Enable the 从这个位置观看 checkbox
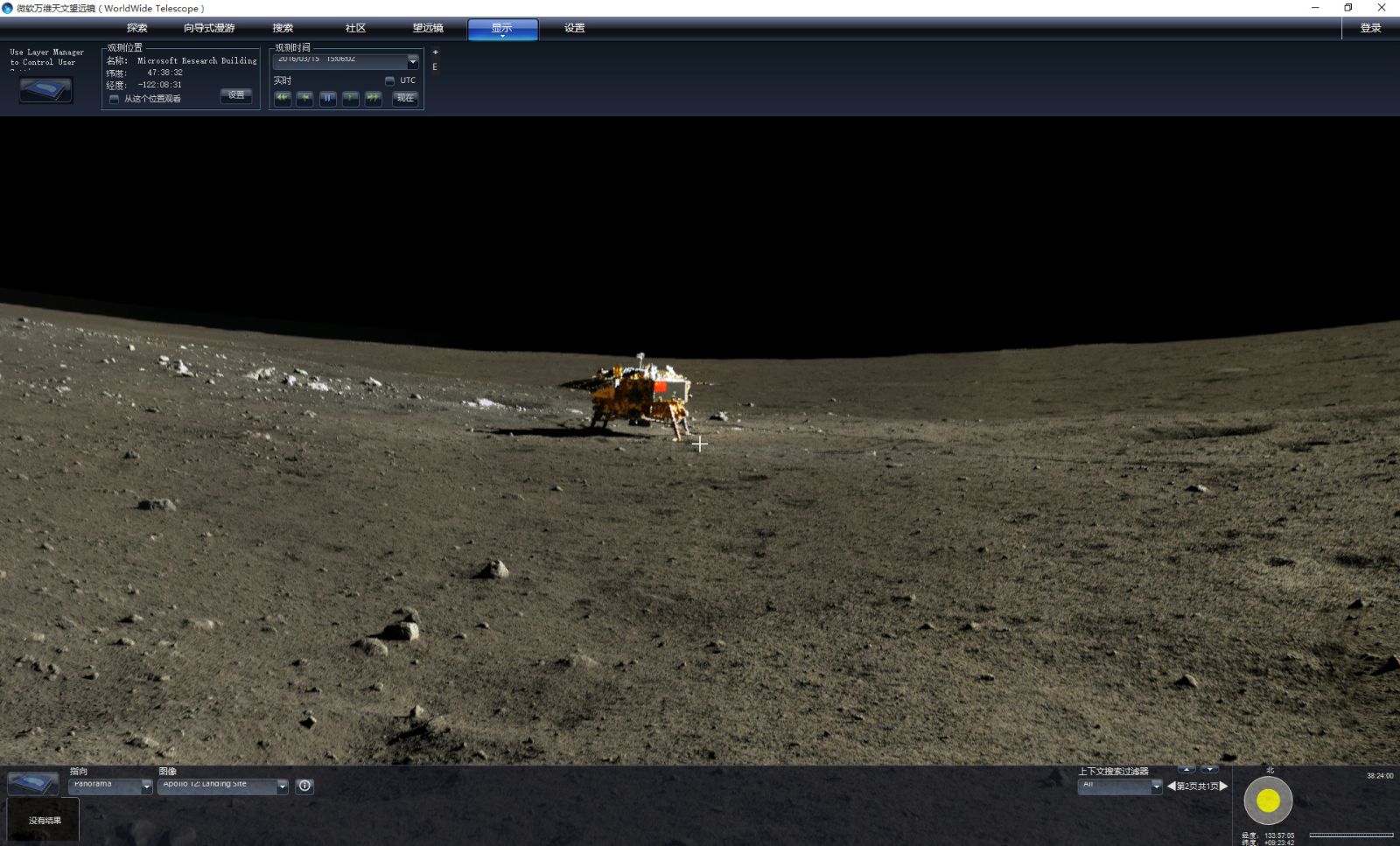Viewport: 1400px width, 846px height. [x=114, y=99]
